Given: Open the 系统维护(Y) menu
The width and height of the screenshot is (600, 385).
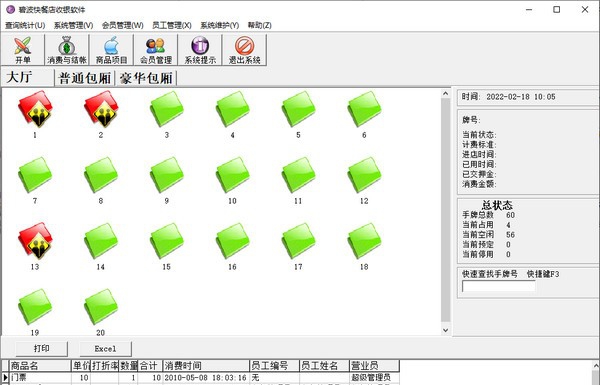Looking at the screenshot, I should [x=220, y=25].
